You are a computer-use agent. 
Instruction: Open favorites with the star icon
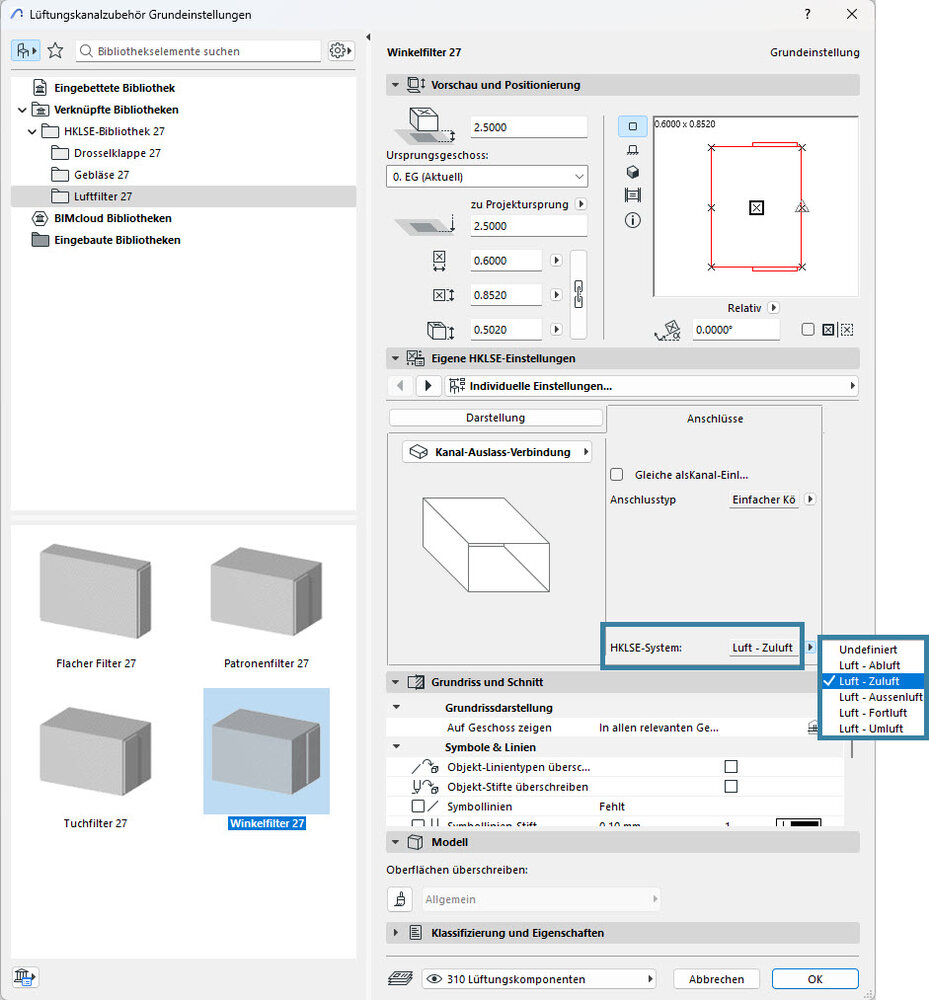click(55, 50)
